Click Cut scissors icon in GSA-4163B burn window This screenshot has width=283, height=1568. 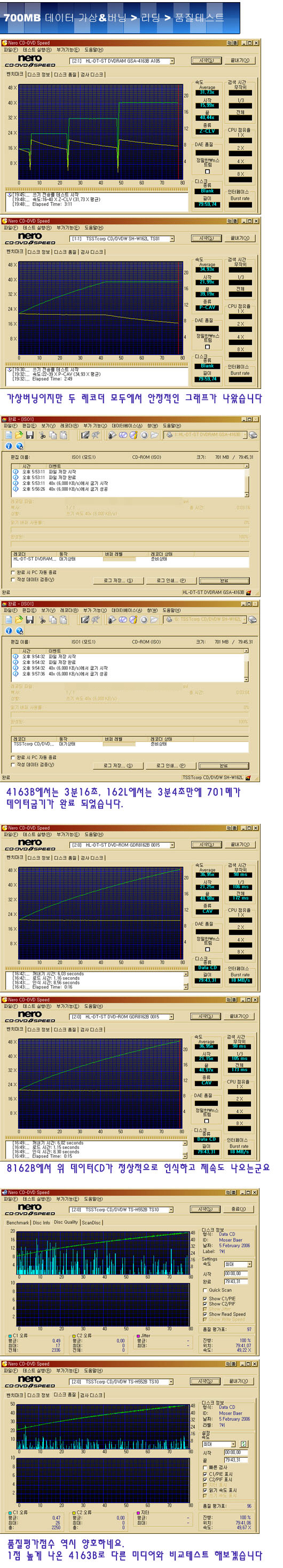pos(43,435)
